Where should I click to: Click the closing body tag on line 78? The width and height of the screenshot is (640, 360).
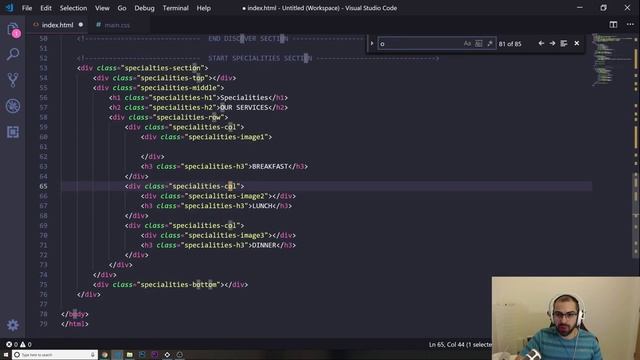[x=75, y=314]
